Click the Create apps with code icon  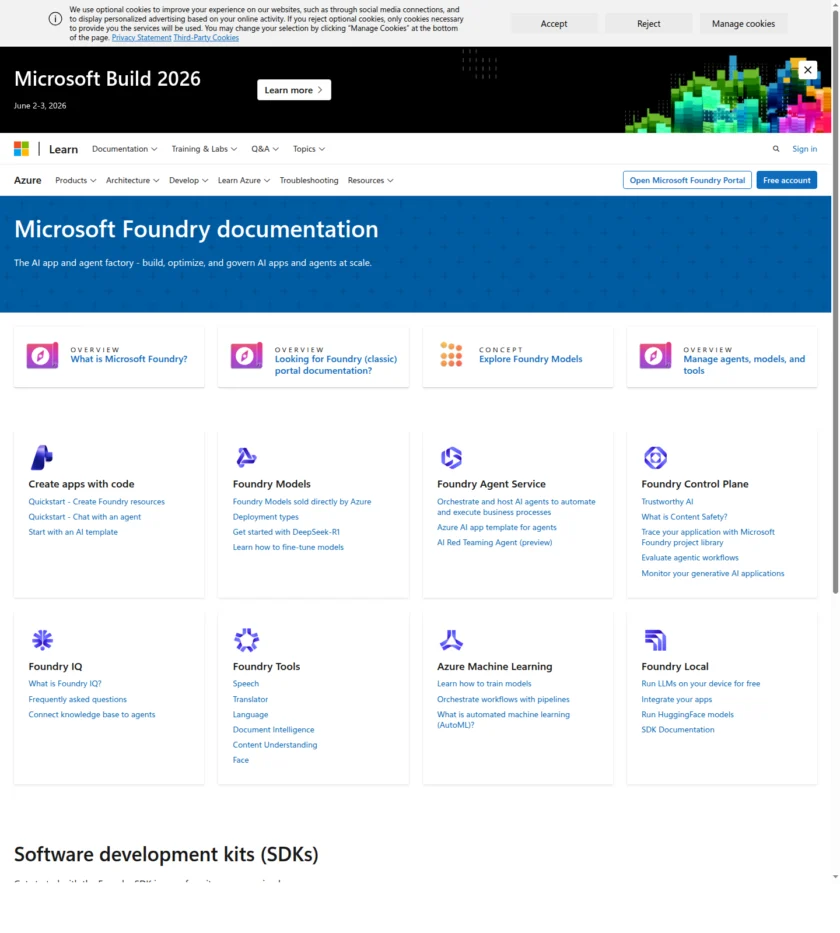pyautogui.click(x=41, y=457)
